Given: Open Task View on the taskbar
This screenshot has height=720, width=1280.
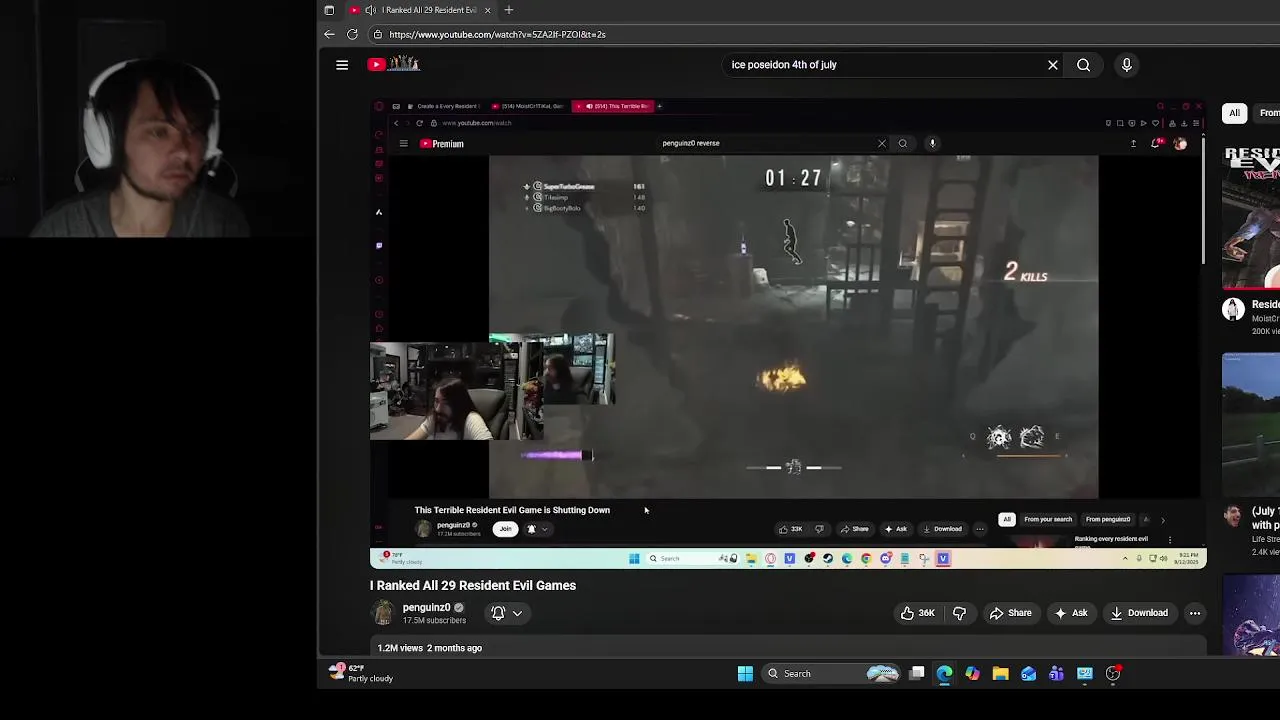Looking at the screenshot, I should [916, 674].
